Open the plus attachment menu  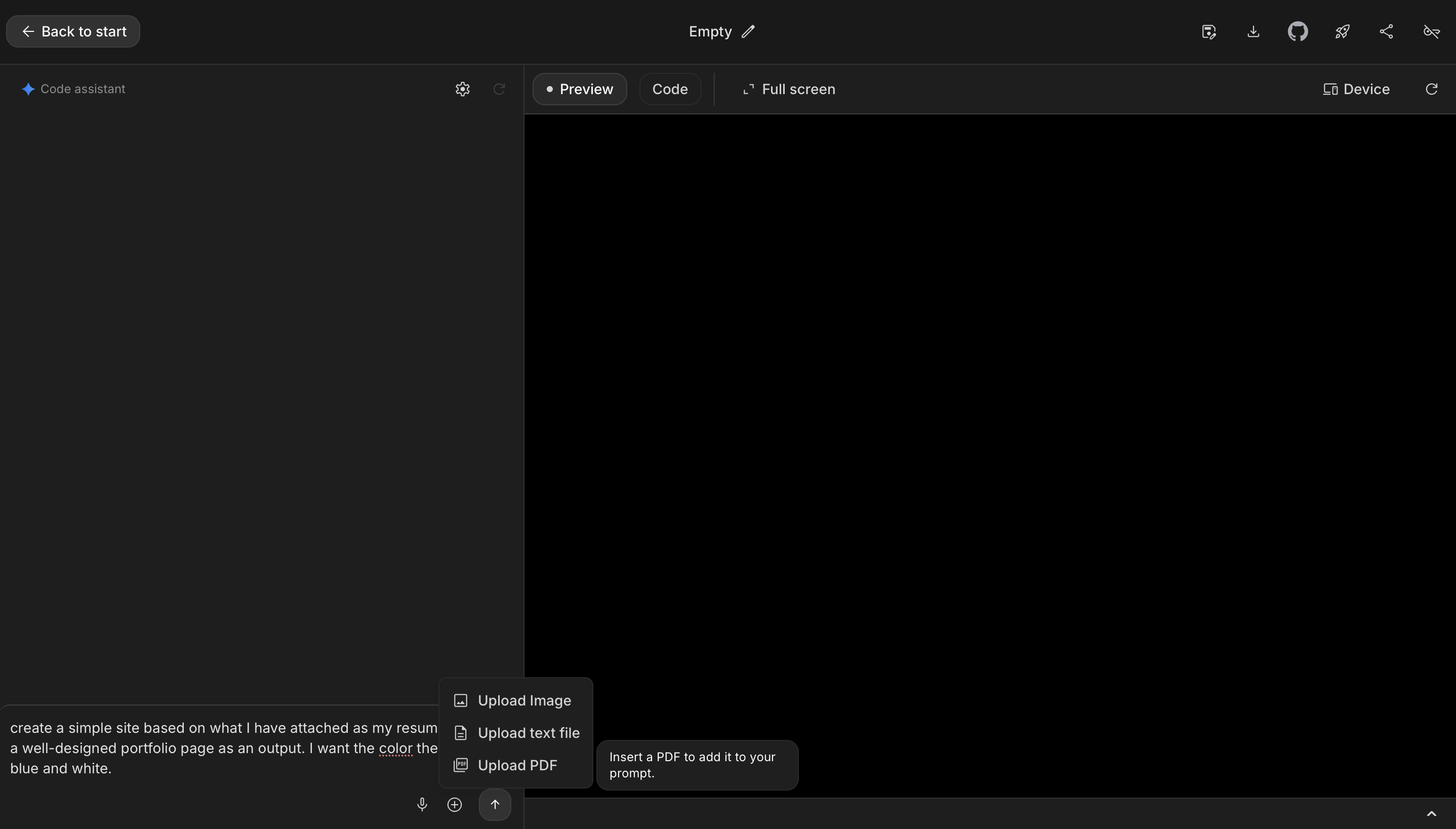(x=455, y=804)
